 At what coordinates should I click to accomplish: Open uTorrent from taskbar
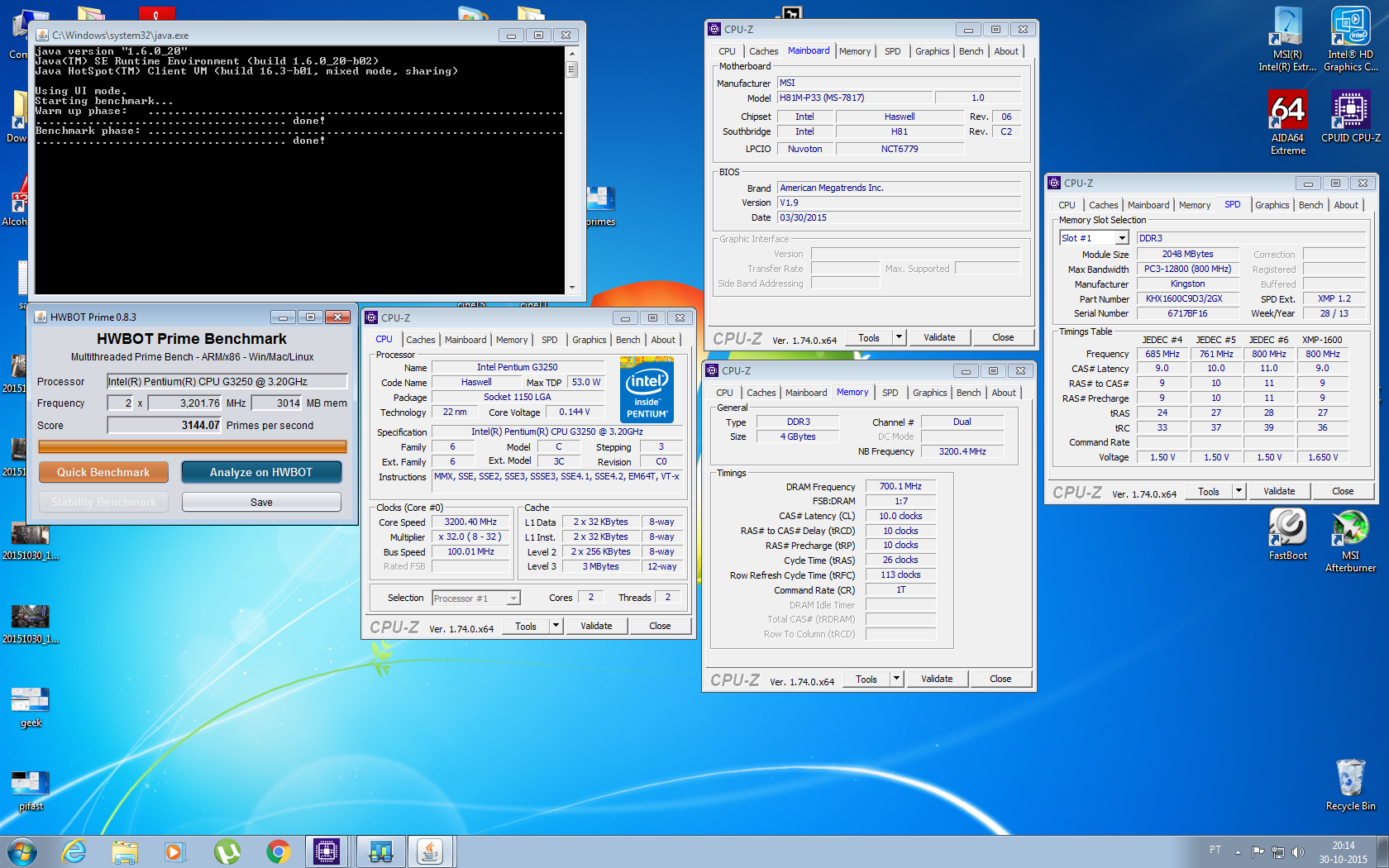[x=227, y=851]
